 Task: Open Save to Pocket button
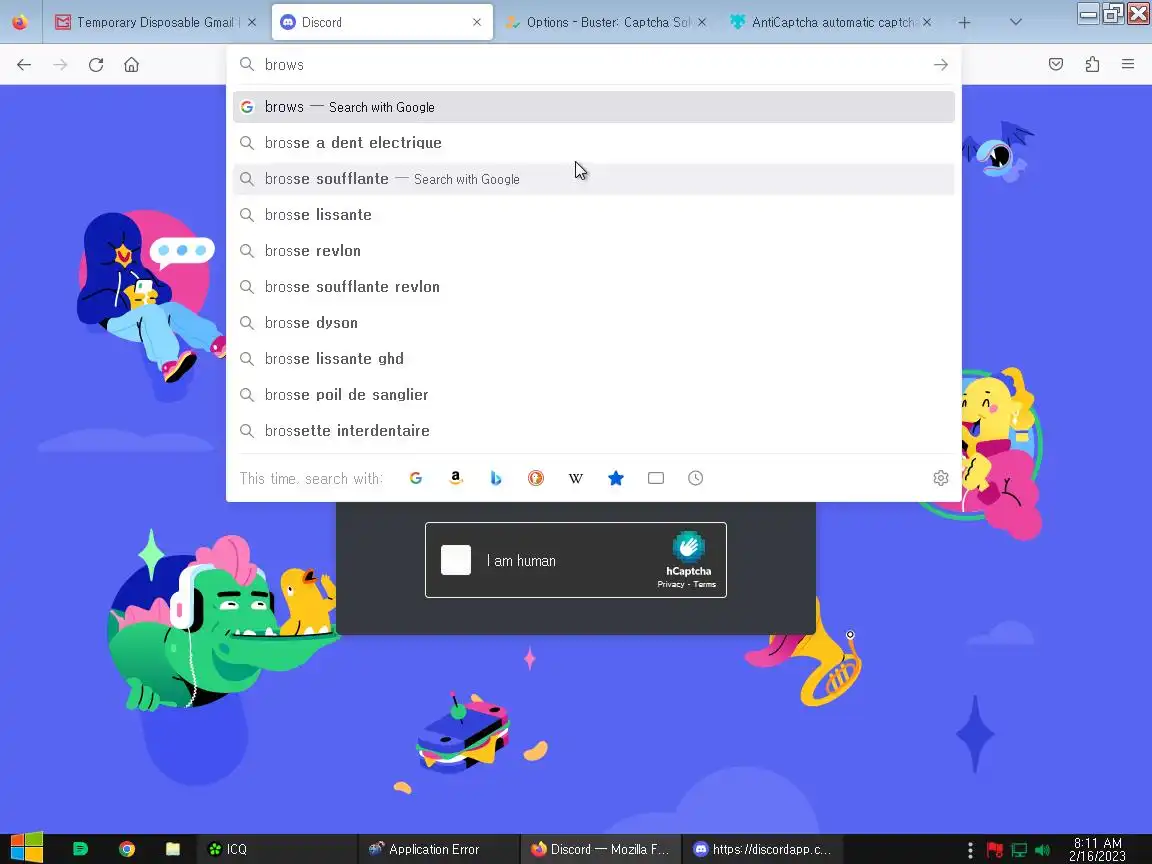tap(1056, 65)
